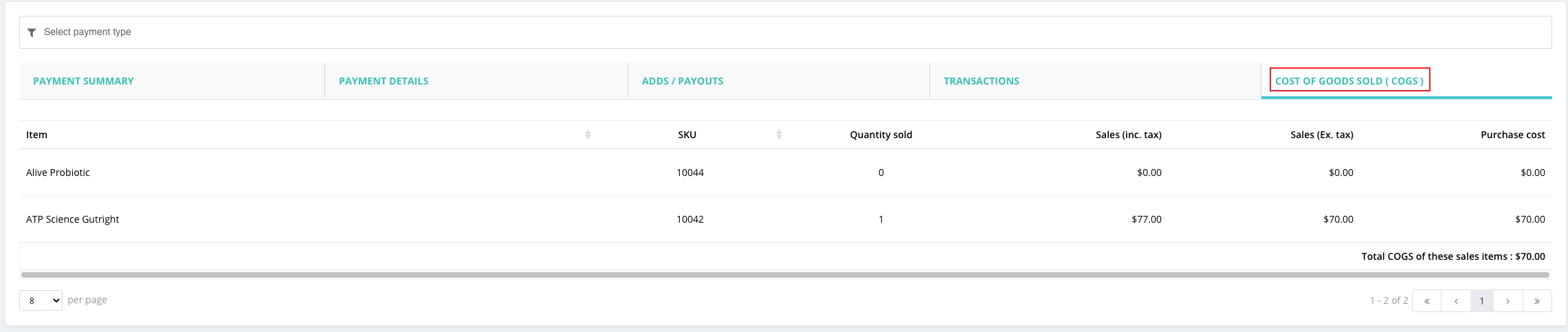Click the Alive Probiotic row
1568x332 pixels.
58,173
